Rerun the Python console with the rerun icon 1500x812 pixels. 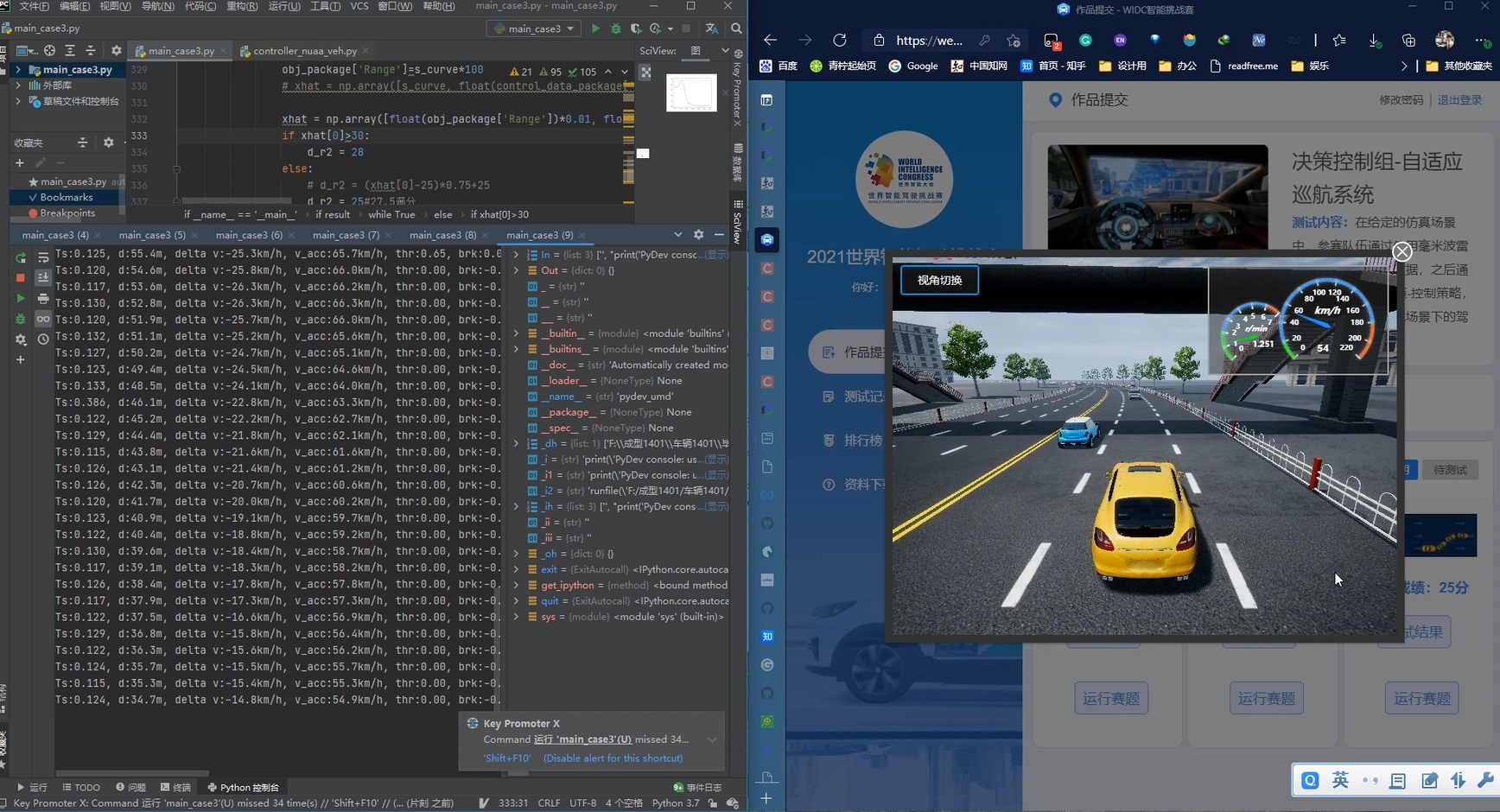coord(21,257)
